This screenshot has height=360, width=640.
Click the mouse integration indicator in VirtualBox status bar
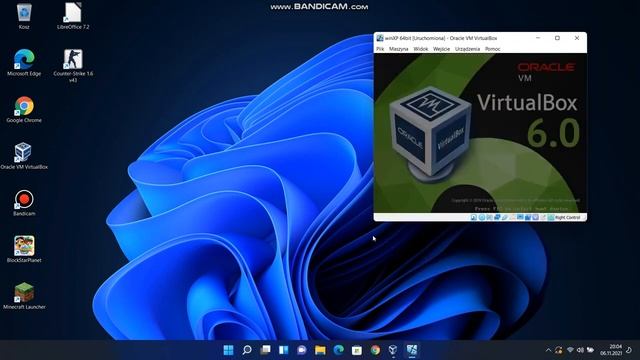(x=542, y=218)
